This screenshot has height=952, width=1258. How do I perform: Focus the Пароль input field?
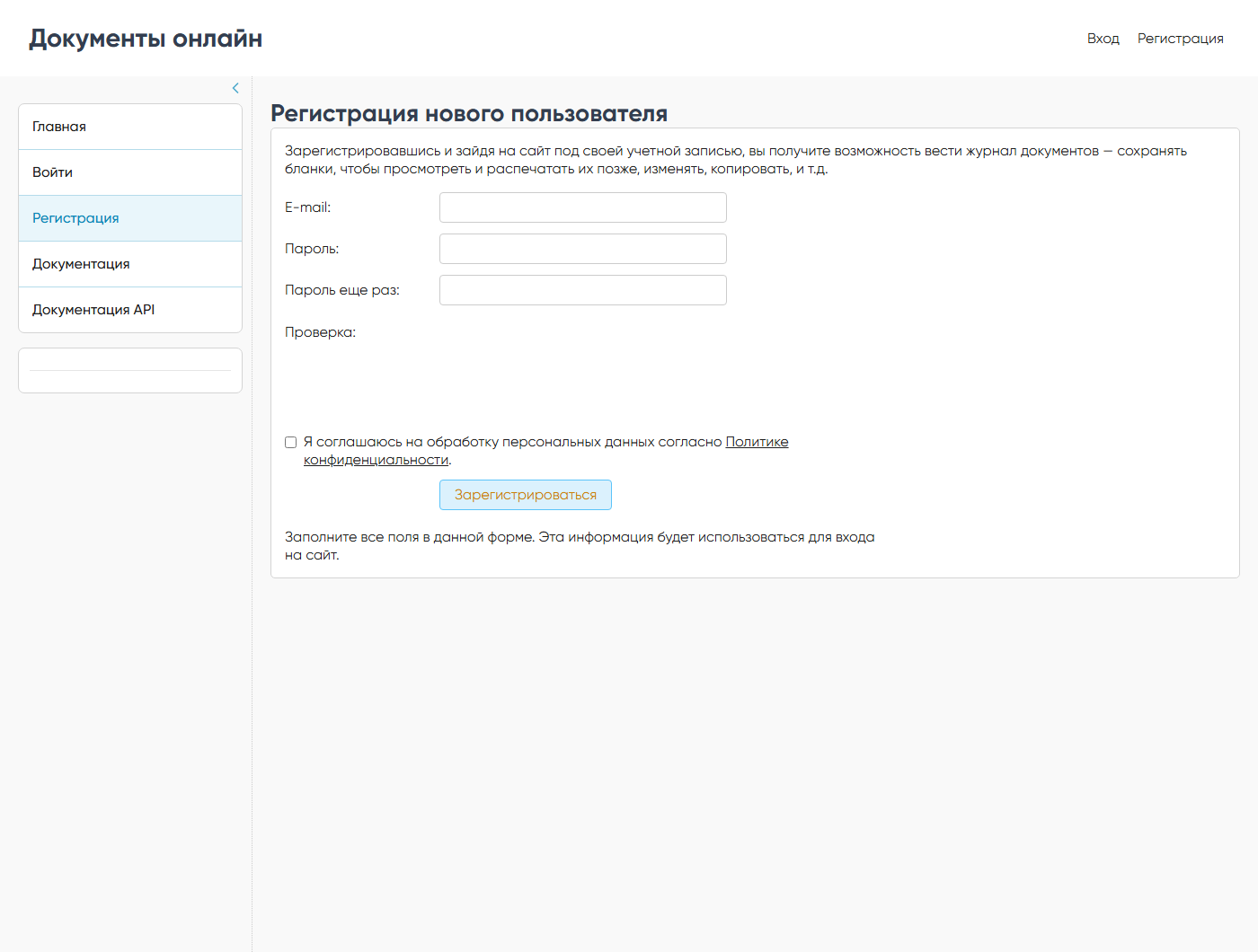coord(582,249)
